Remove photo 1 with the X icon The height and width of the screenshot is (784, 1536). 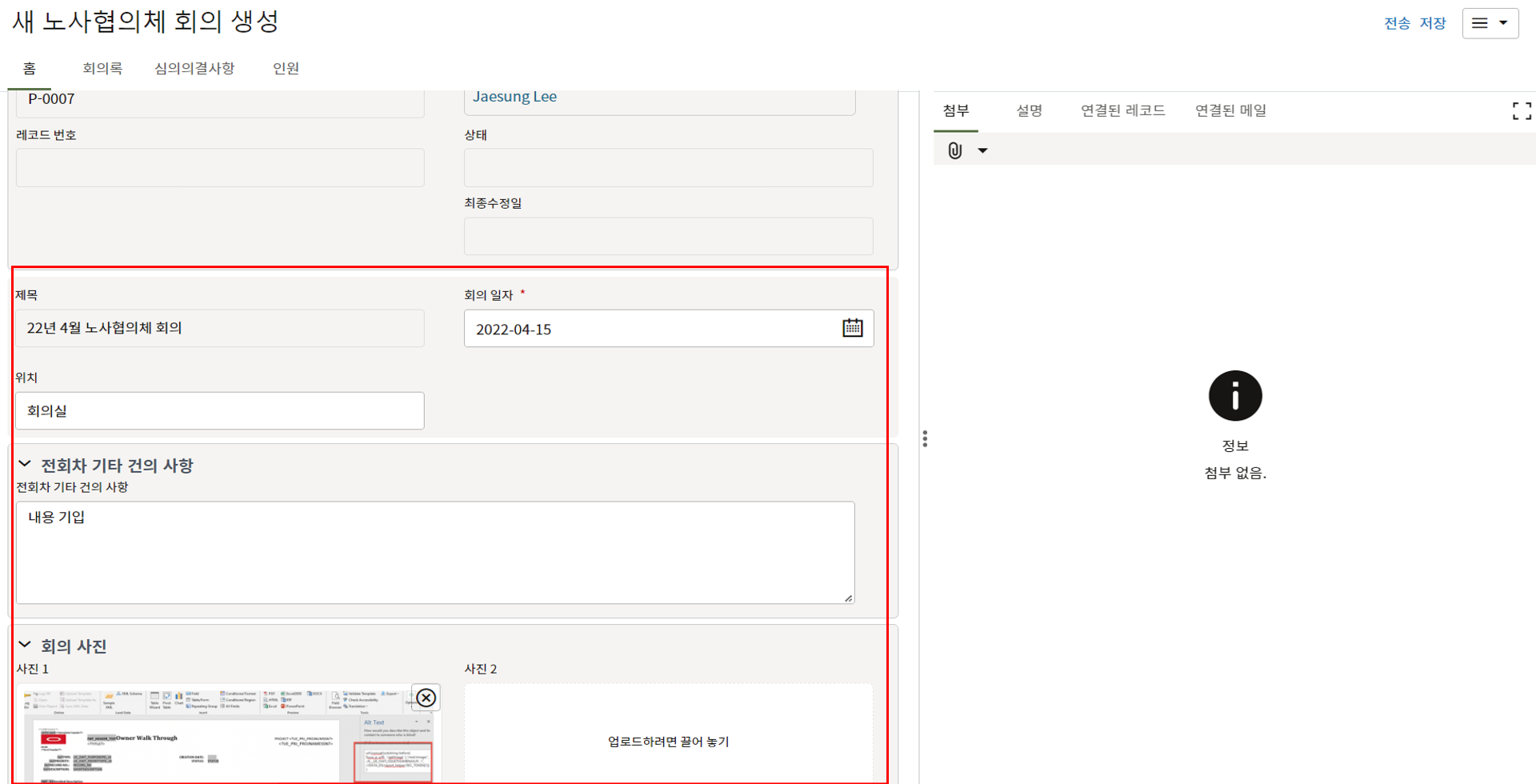click(426, 698)
